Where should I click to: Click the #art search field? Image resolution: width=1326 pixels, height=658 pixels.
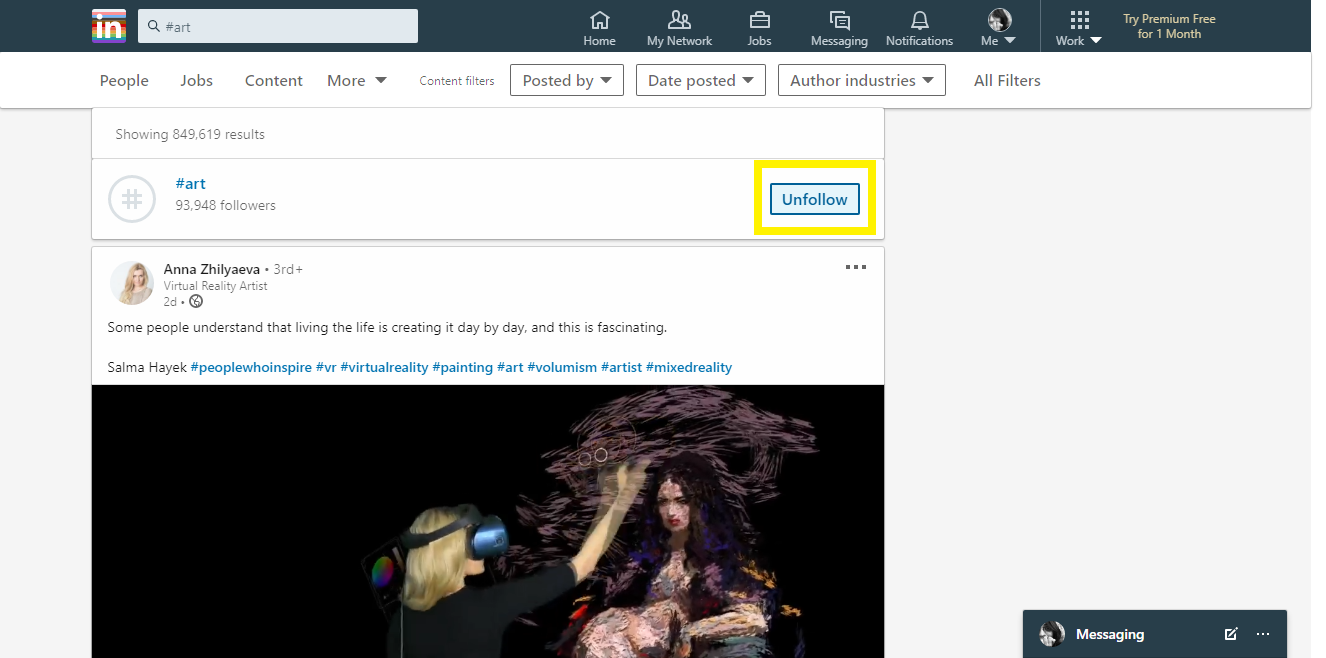coord(278,26)
